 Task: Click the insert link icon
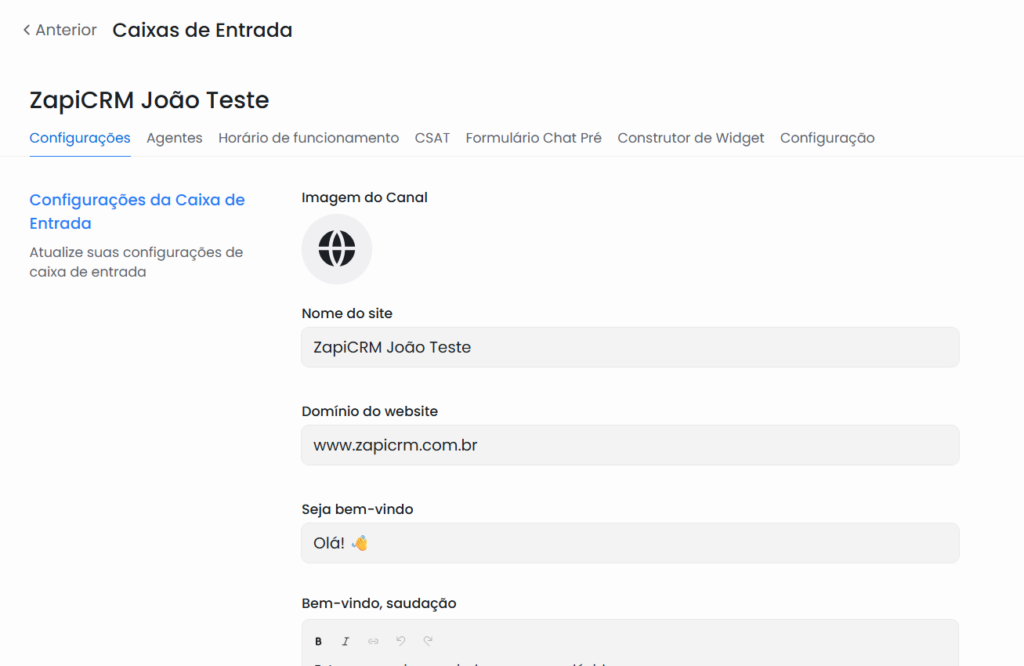(x=373, y=641)
